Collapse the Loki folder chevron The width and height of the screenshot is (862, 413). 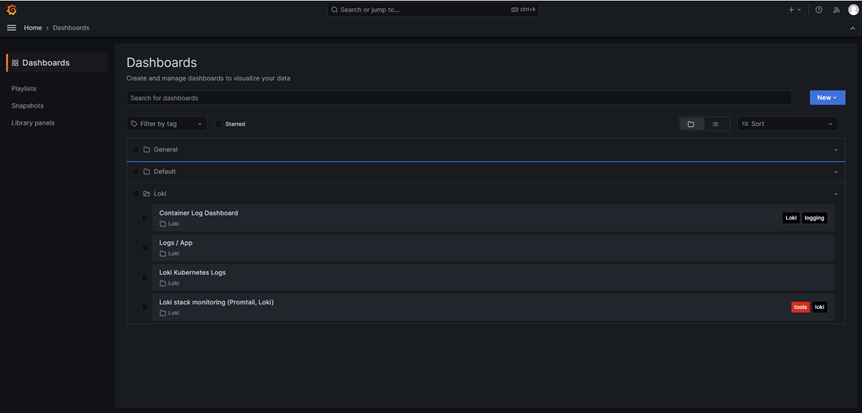[x=836, y=194]
